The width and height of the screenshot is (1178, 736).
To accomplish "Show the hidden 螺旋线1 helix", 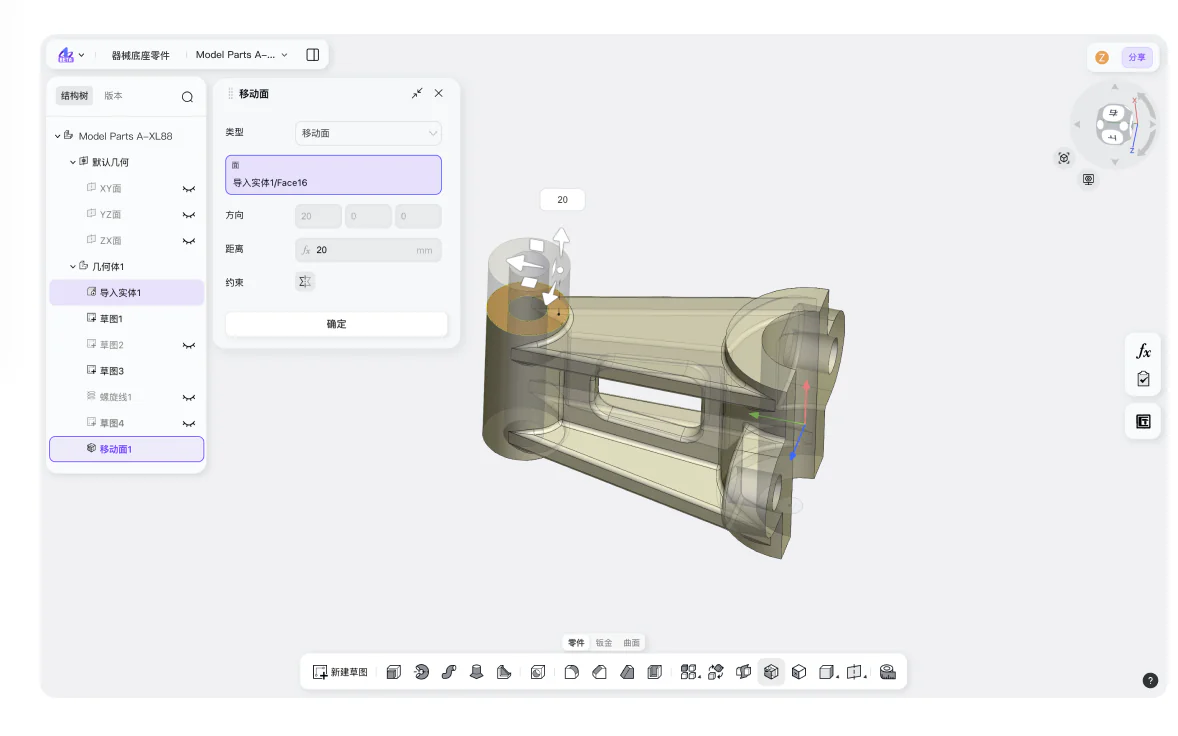I will pos(189,398).
